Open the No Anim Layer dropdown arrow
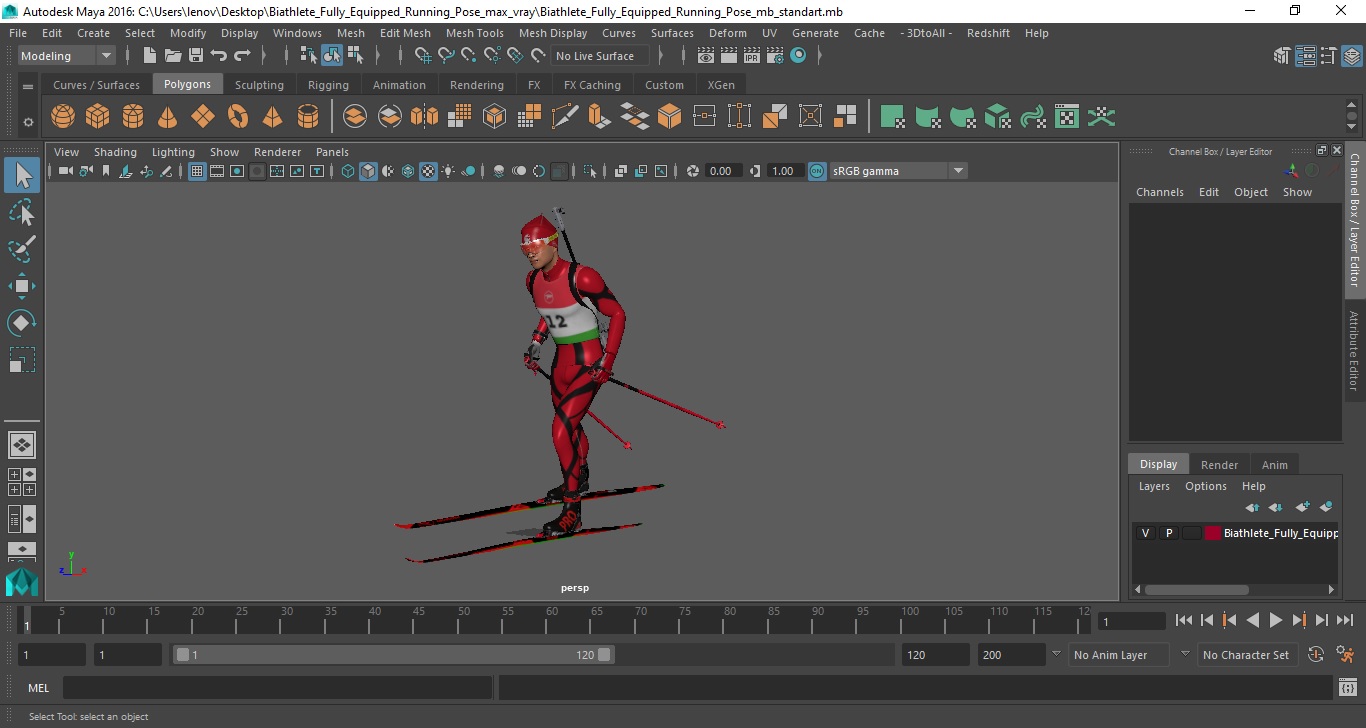Screen dimensions: 1366x728 coord(1056,654)
